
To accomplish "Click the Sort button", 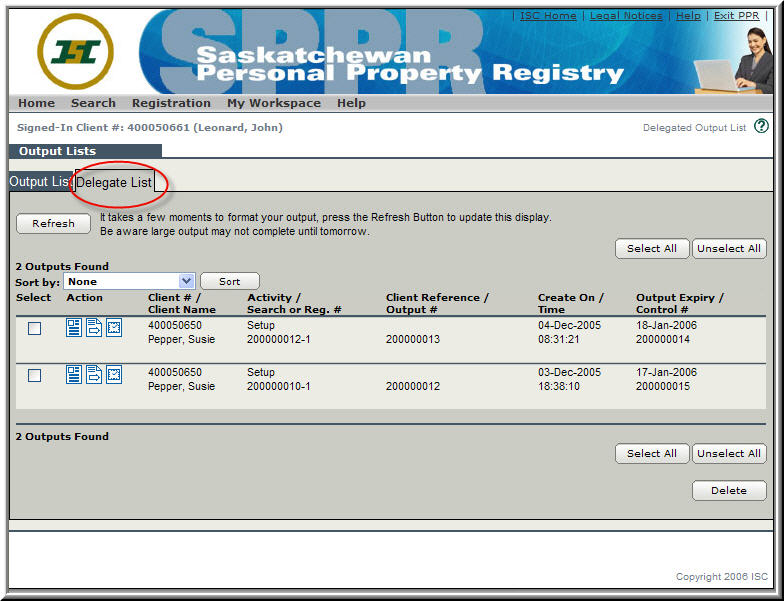I will click(x=230, y=282).
